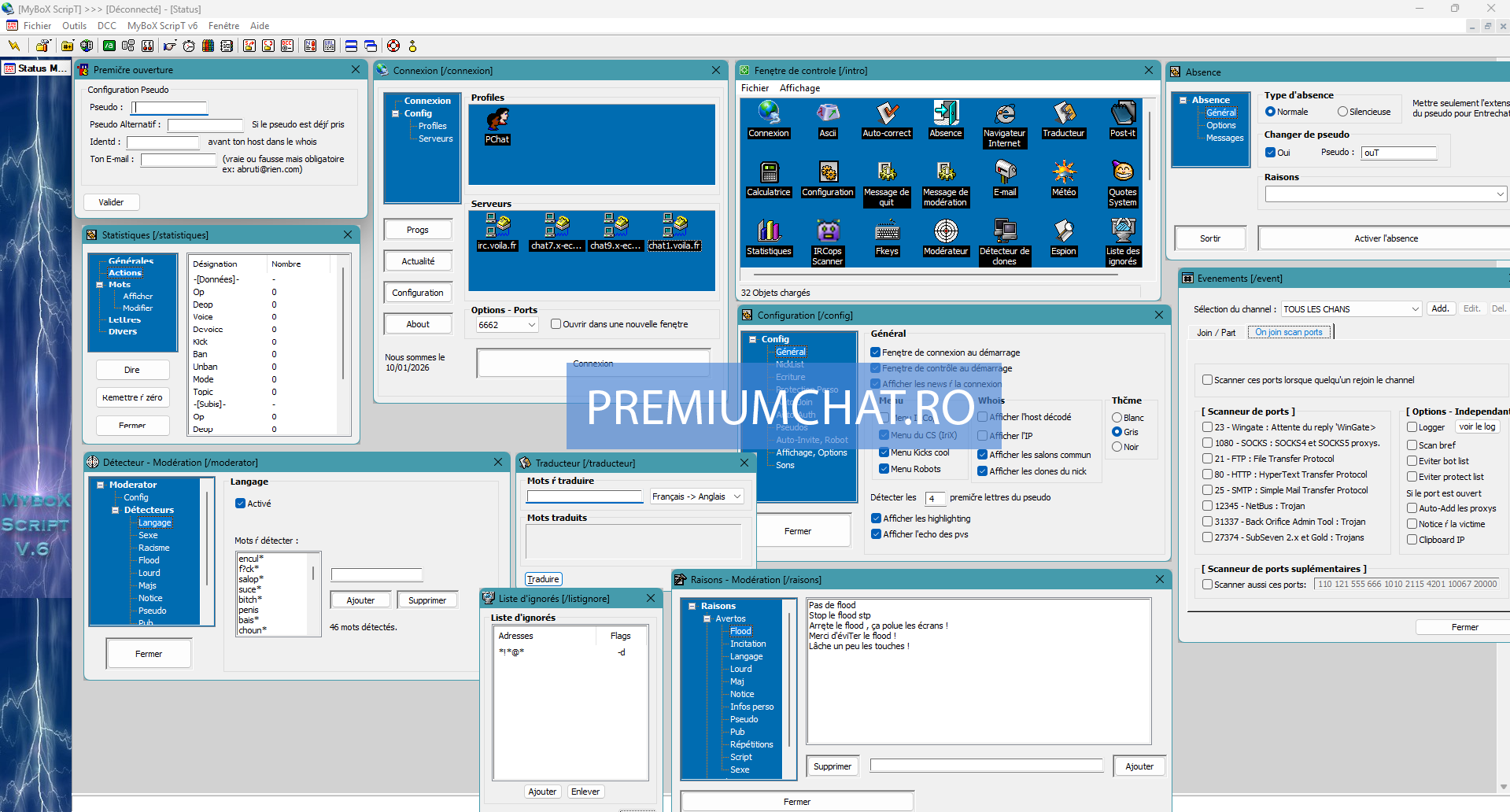Screen dimensions: 1510x812
Task: Select the Noir theme radio button
Action: pyautogui.click(x=1117, y=447)
